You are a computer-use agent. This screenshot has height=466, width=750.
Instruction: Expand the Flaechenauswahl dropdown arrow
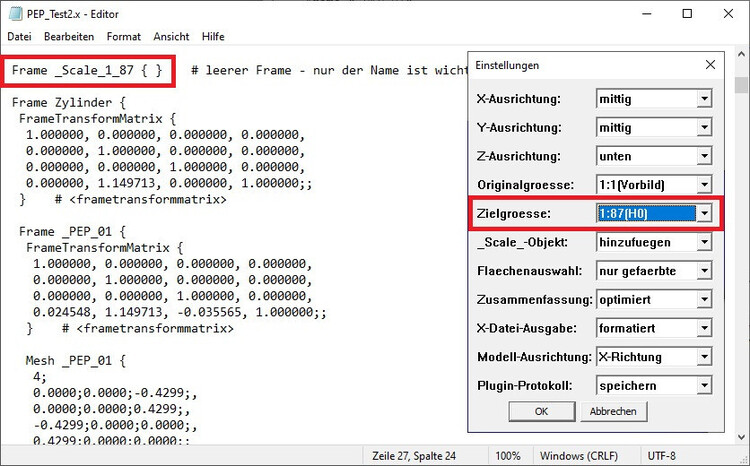[x=704, y=271]
